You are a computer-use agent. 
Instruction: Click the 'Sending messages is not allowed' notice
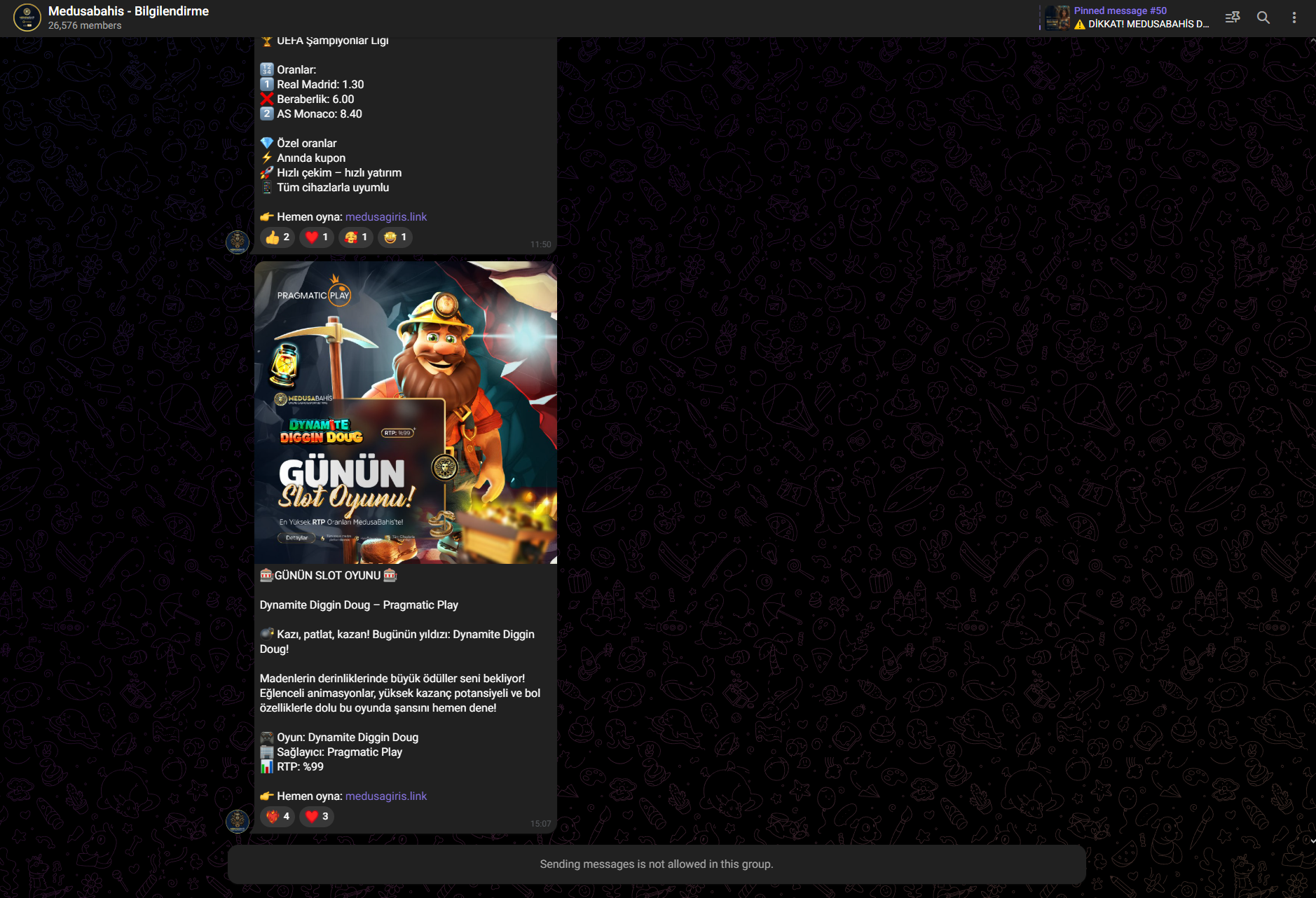pos(657,864)
